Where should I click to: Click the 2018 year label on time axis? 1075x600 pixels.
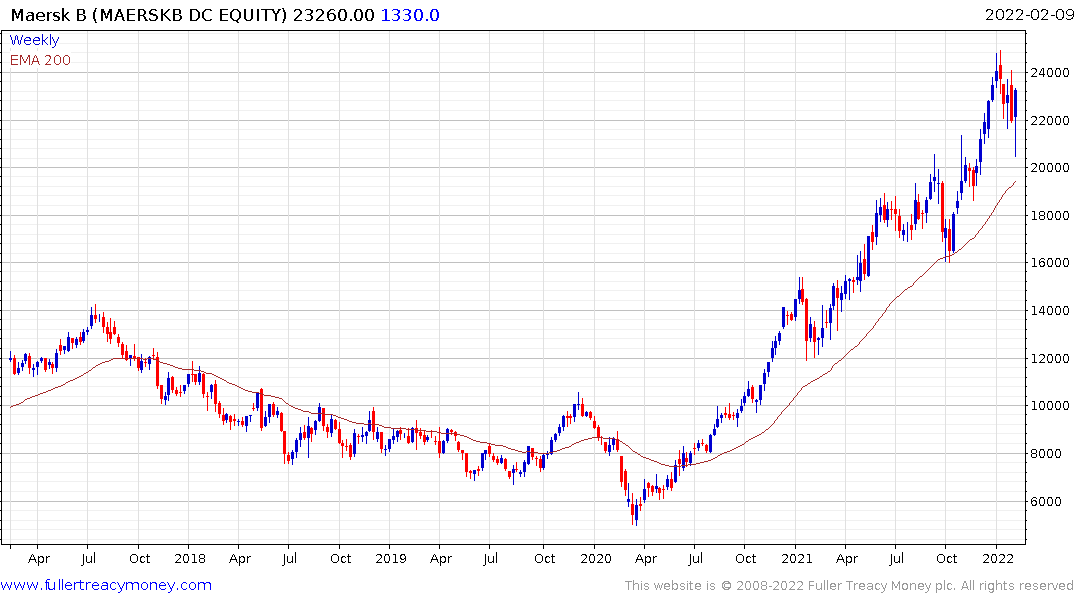[190, 559]
